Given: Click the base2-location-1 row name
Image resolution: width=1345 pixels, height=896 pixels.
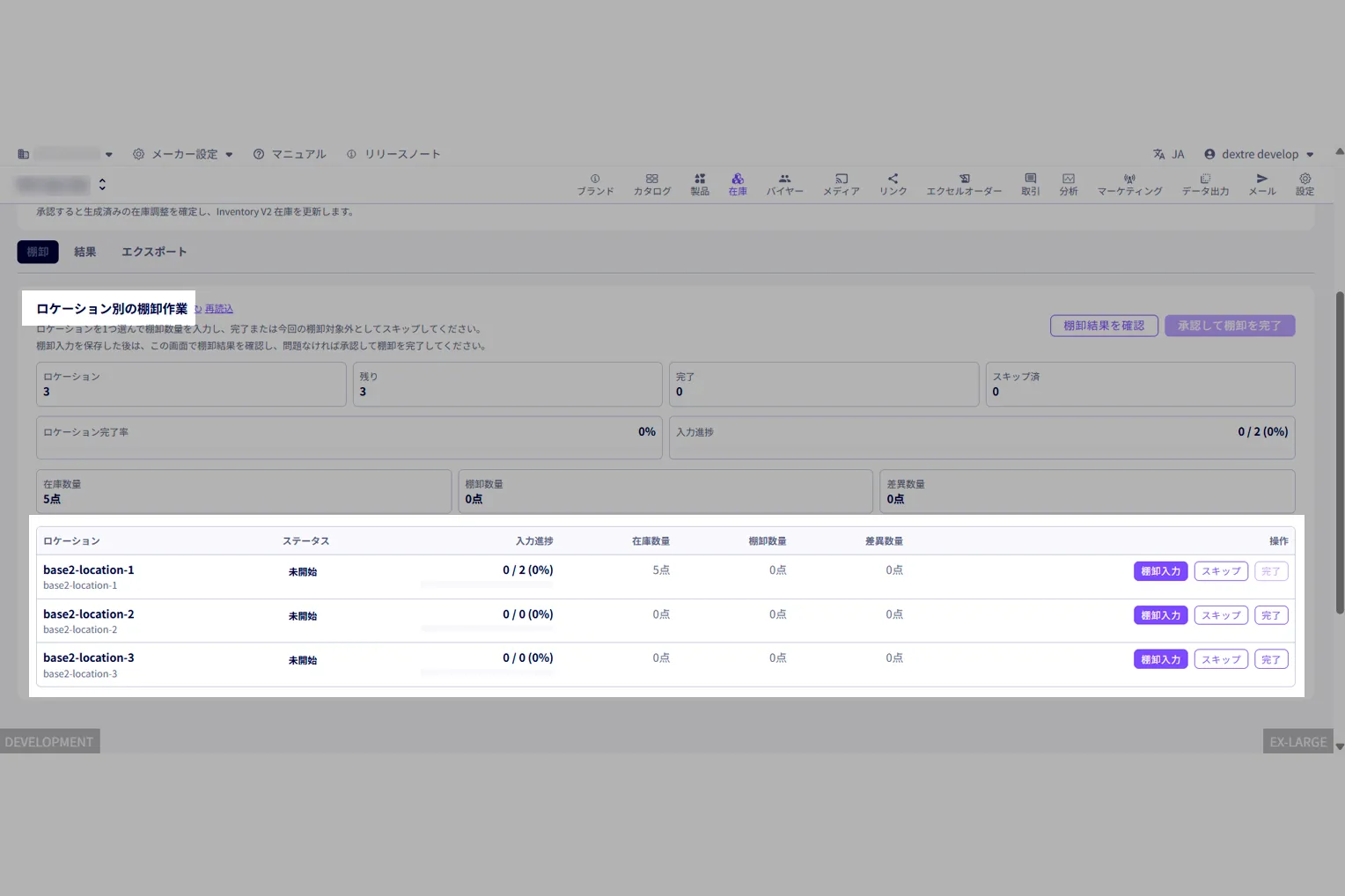Looking at the screenshot, I should [89, 570].
